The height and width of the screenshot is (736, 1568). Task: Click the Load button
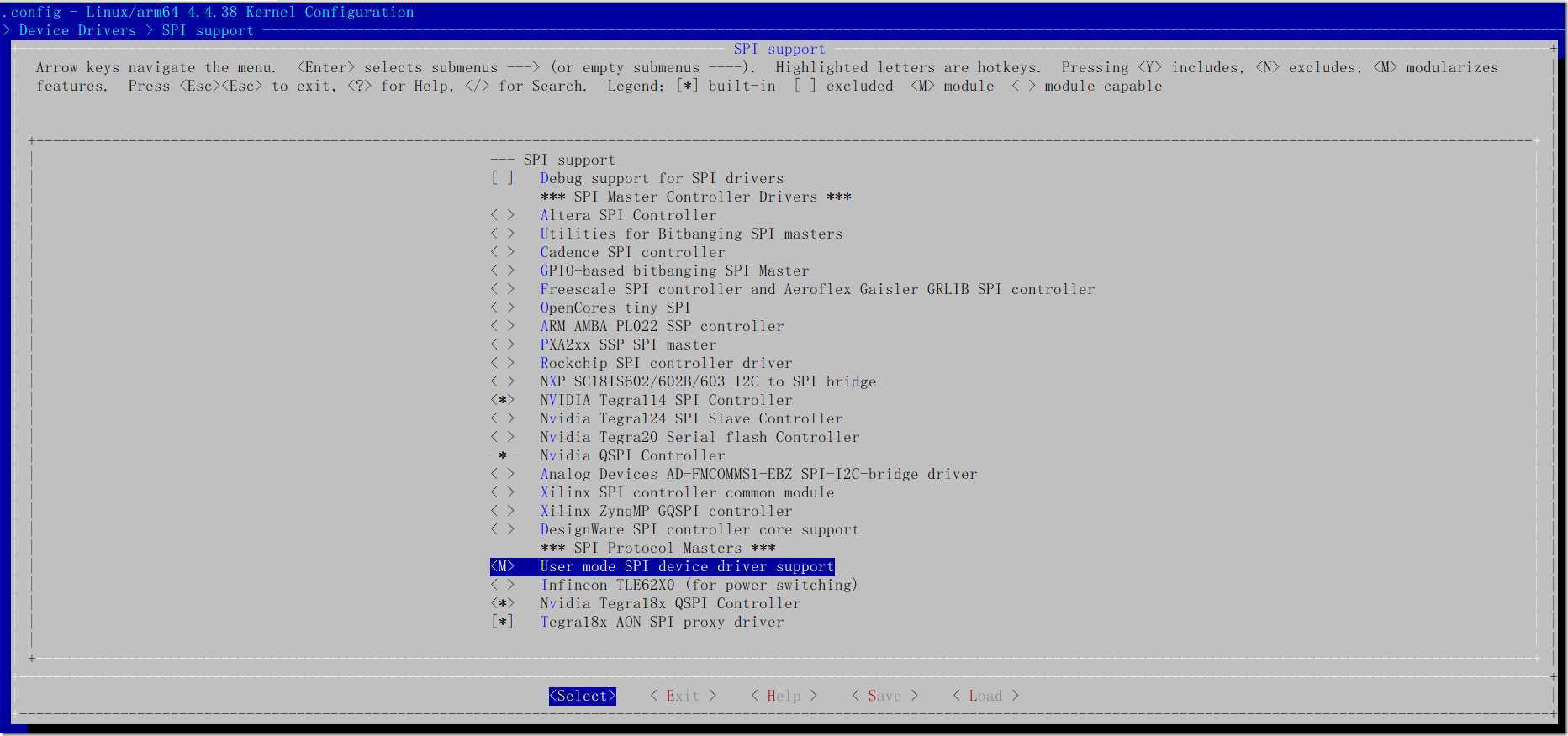point(985,696)
